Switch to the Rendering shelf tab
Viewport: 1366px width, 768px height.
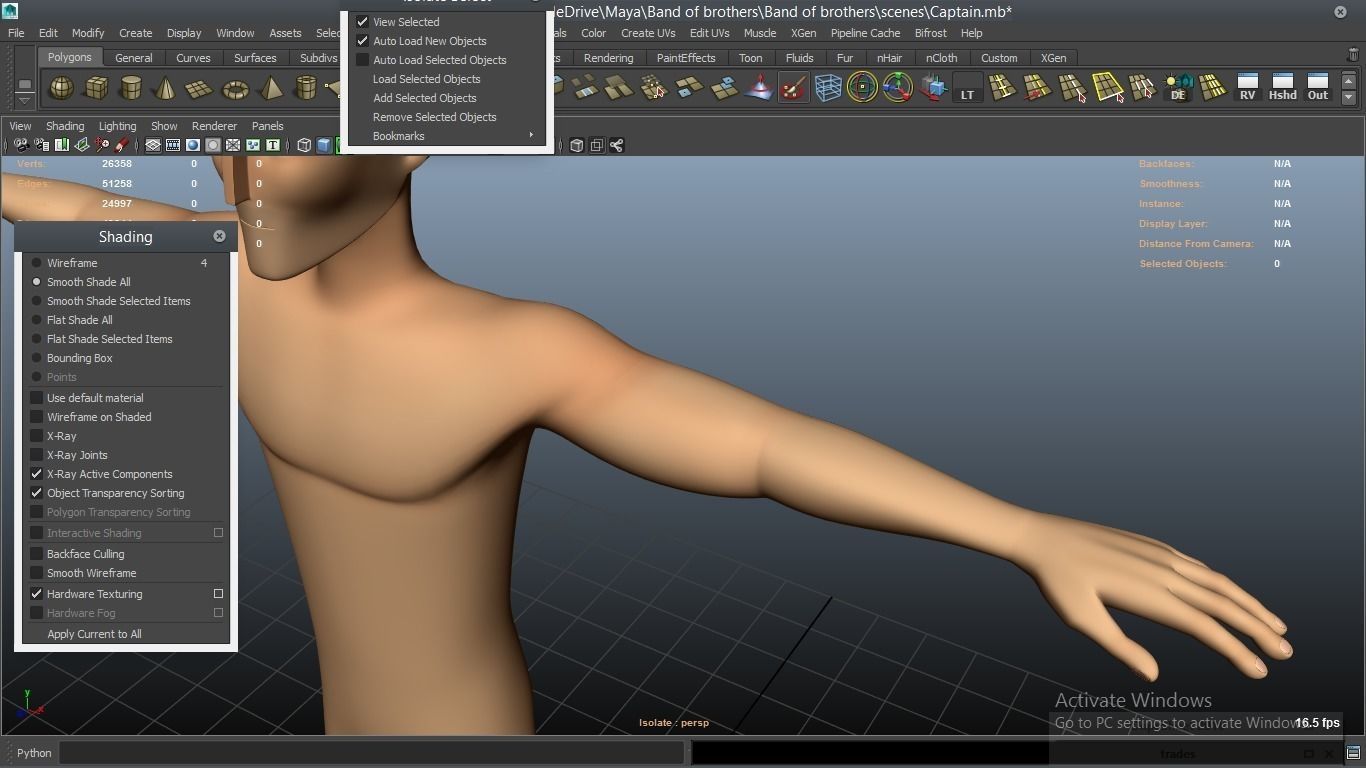(x=608, y=58)
